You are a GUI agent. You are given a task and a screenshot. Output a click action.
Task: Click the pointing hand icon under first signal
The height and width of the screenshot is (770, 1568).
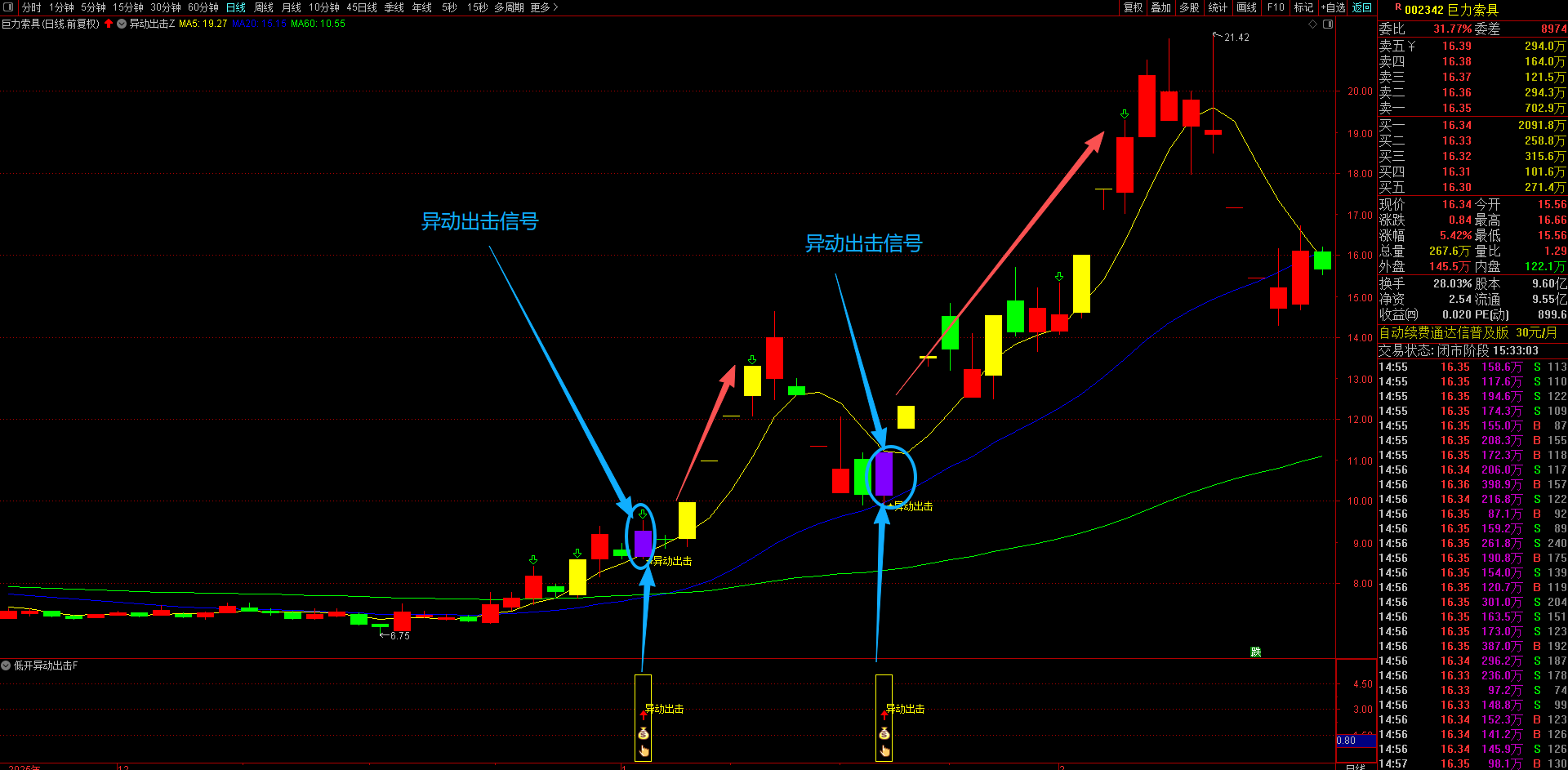click(x=644, y=750)
